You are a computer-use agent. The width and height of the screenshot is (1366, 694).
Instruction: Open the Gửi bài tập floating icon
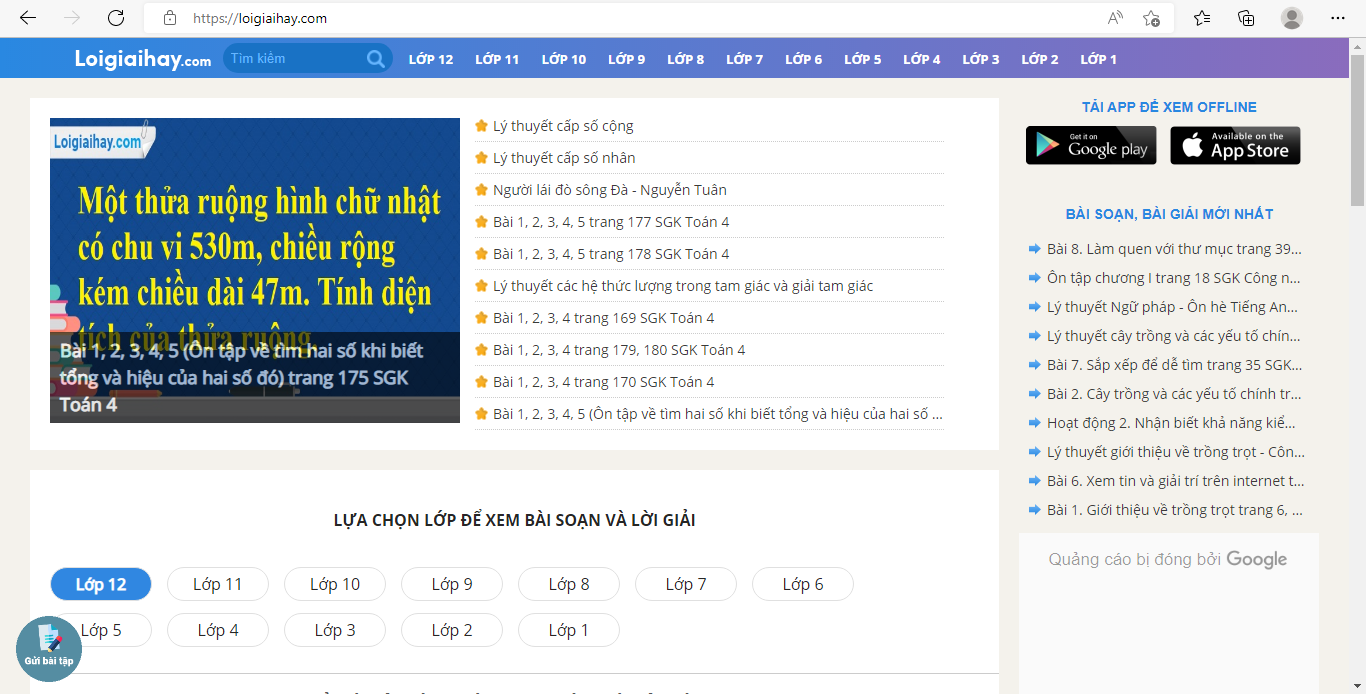(49, 649)
